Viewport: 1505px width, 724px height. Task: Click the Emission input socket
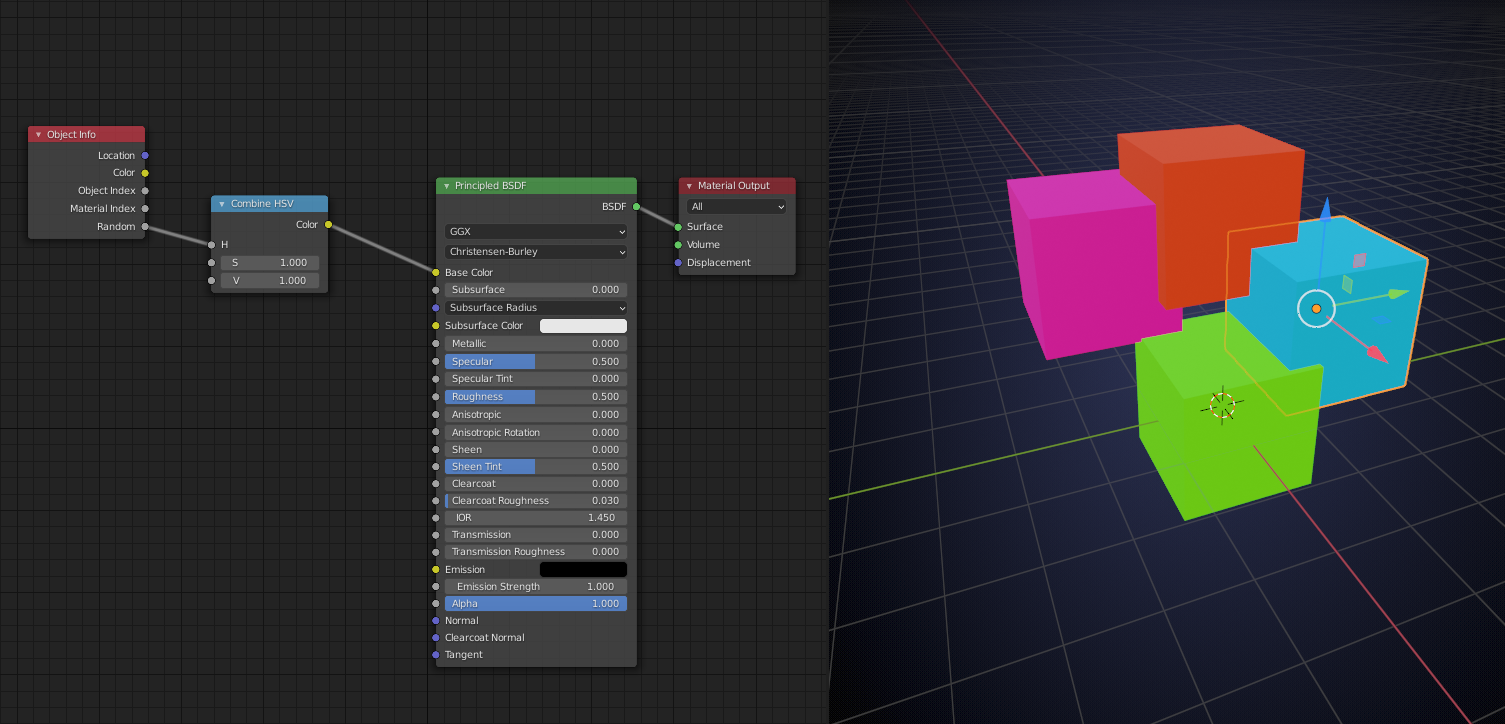click(436, 570)
